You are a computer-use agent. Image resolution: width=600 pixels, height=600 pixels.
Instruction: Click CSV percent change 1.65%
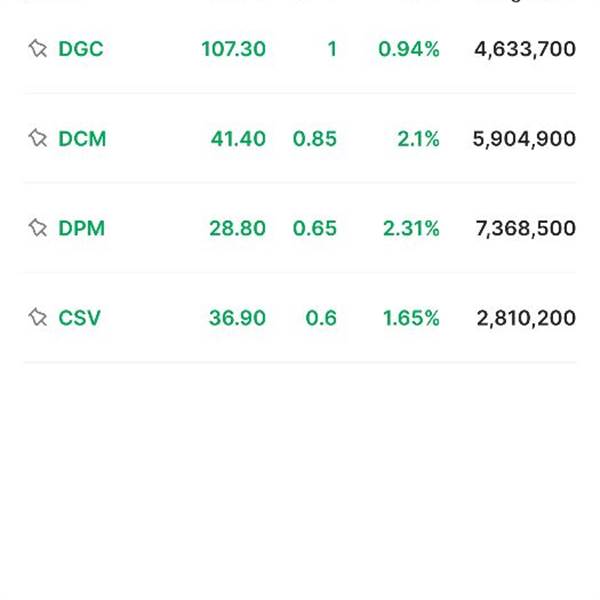coord(411,318)
